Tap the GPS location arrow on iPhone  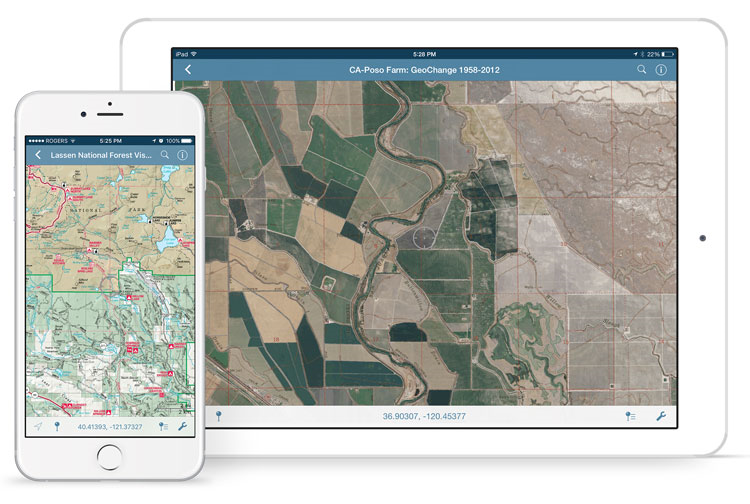pyautogui.click(x=37, y=426)
